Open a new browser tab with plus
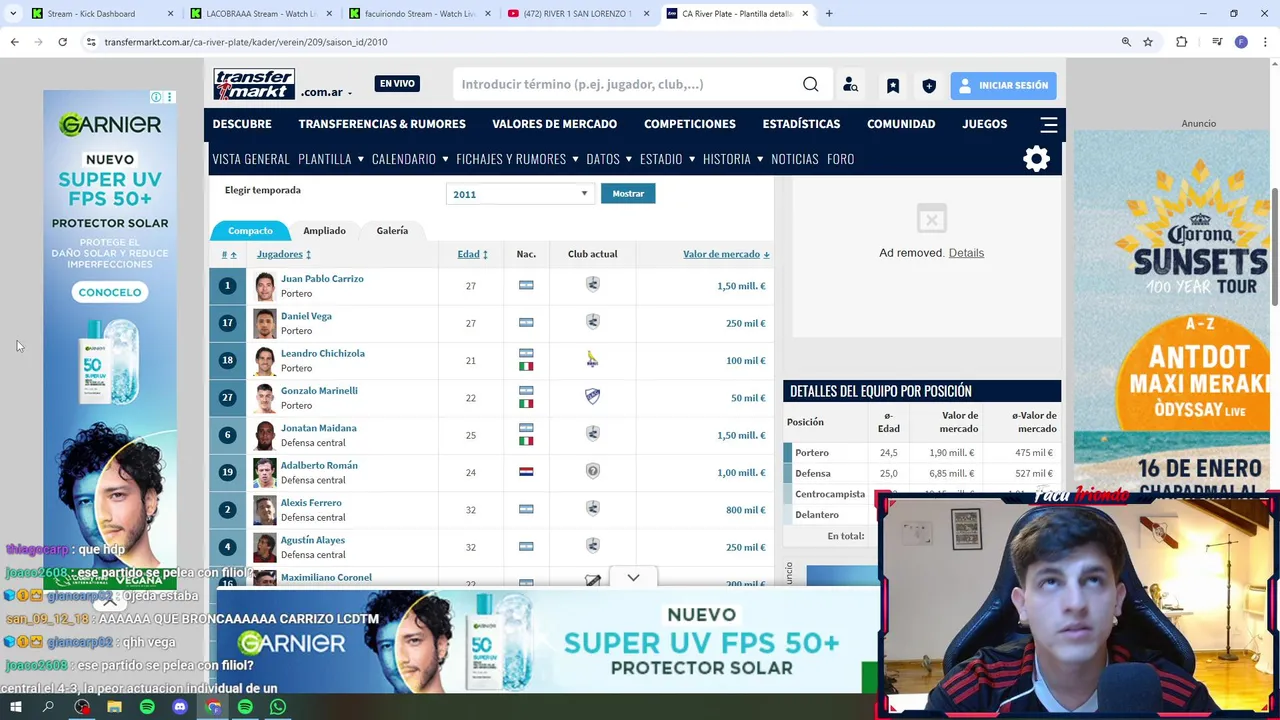 click(x=829, y=14)
